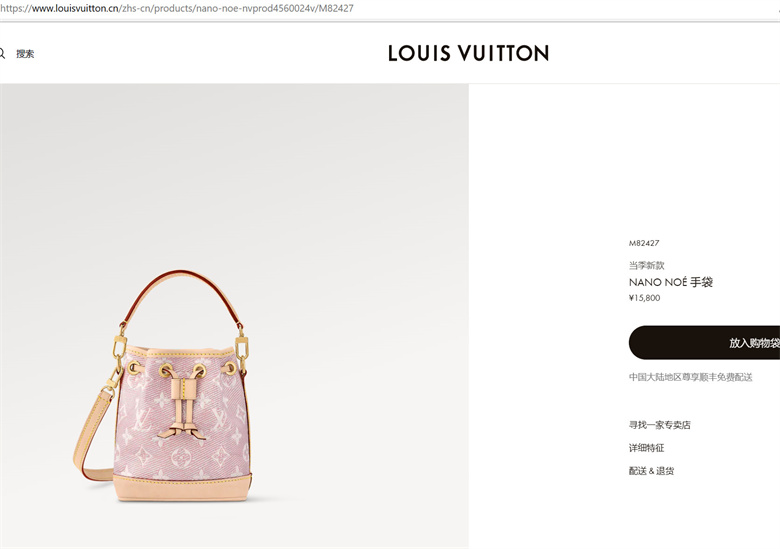Viewport: 780px width, 549px height.
Task: Click the ¥15,800 price
Action: [x=644, y=298]
